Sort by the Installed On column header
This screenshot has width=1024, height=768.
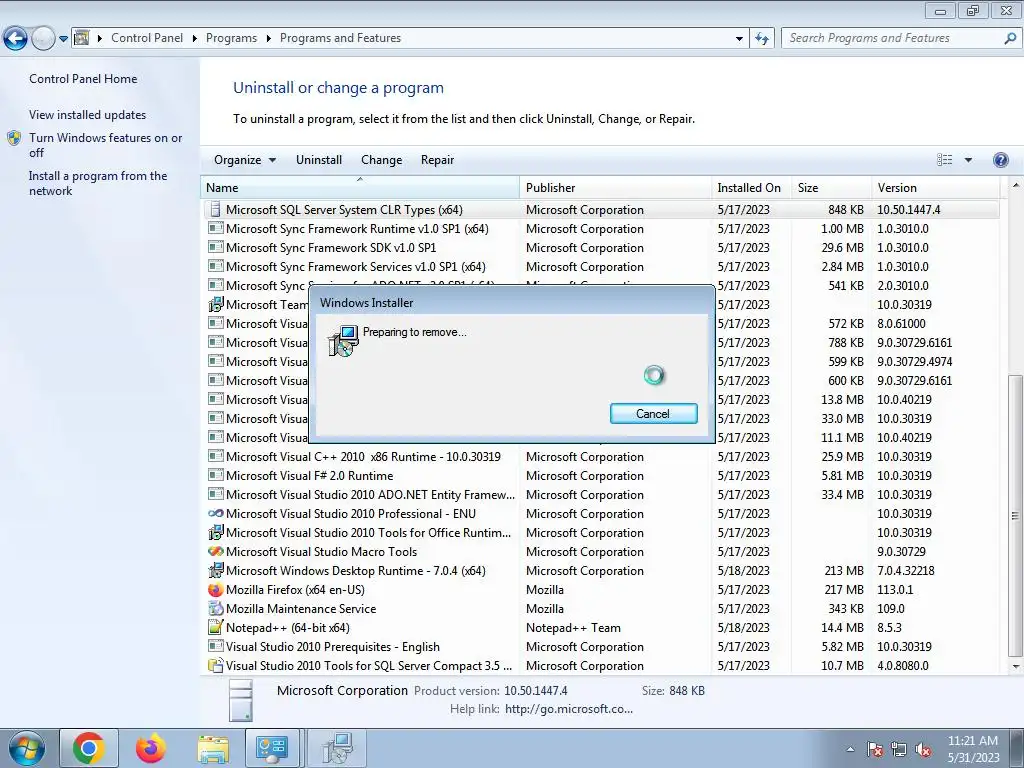(x=752, y=187)
